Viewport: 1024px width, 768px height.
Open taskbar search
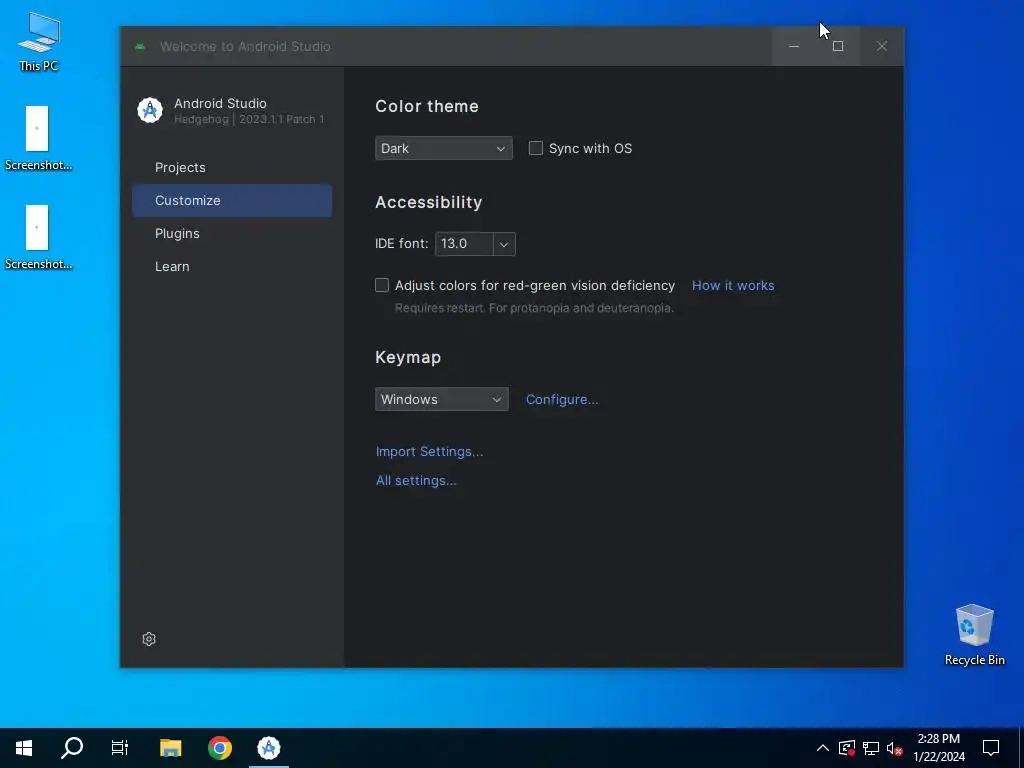coord(72,748)
